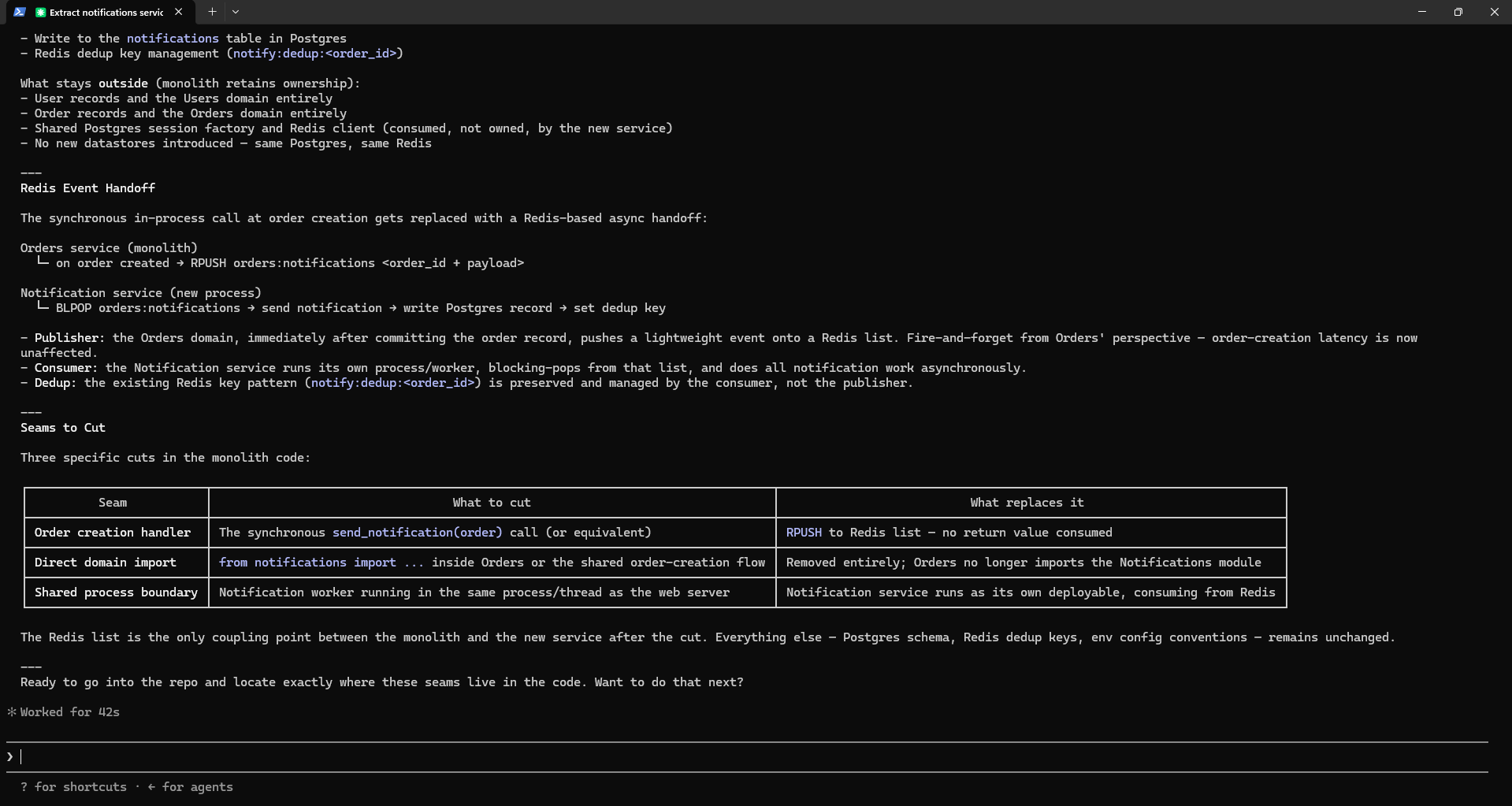Click 'Orders service (monolith)' line
The width and height of the screenshot is (1512, 806).
click(x=109, y=248)
